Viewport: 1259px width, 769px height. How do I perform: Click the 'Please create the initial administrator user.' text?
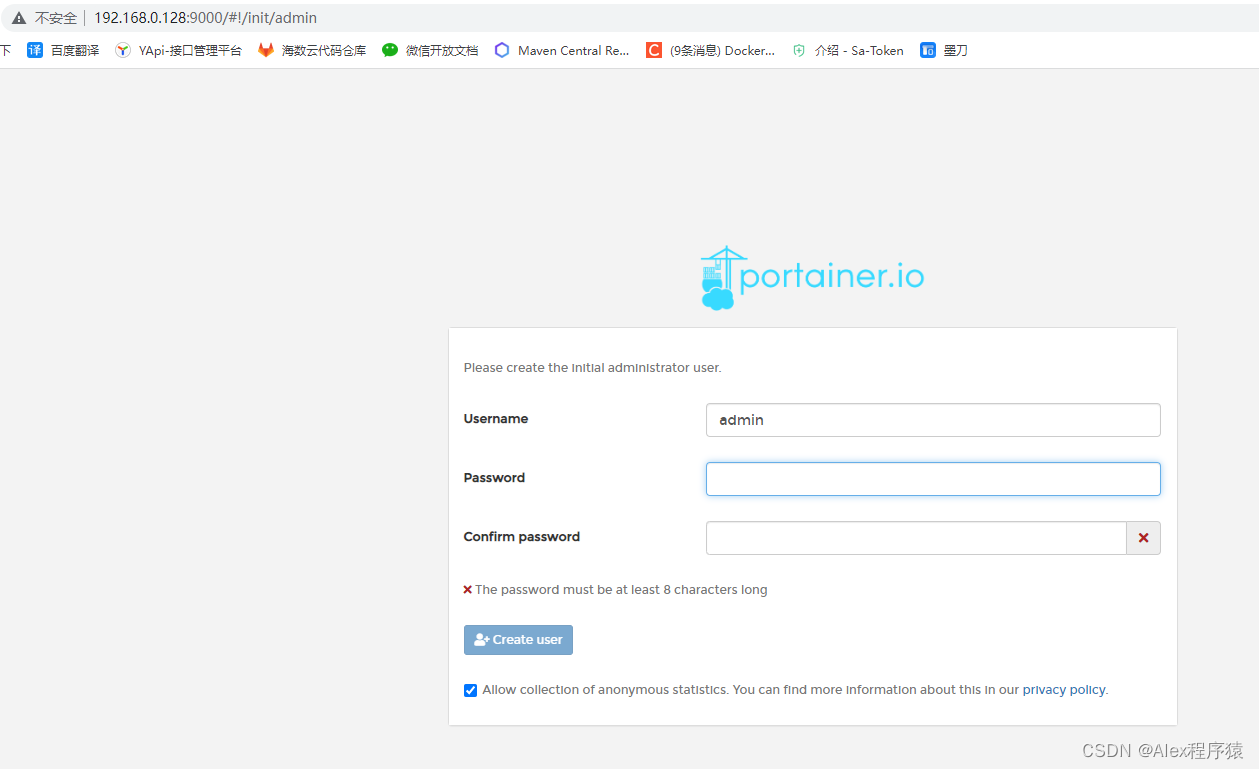point(592,368)
